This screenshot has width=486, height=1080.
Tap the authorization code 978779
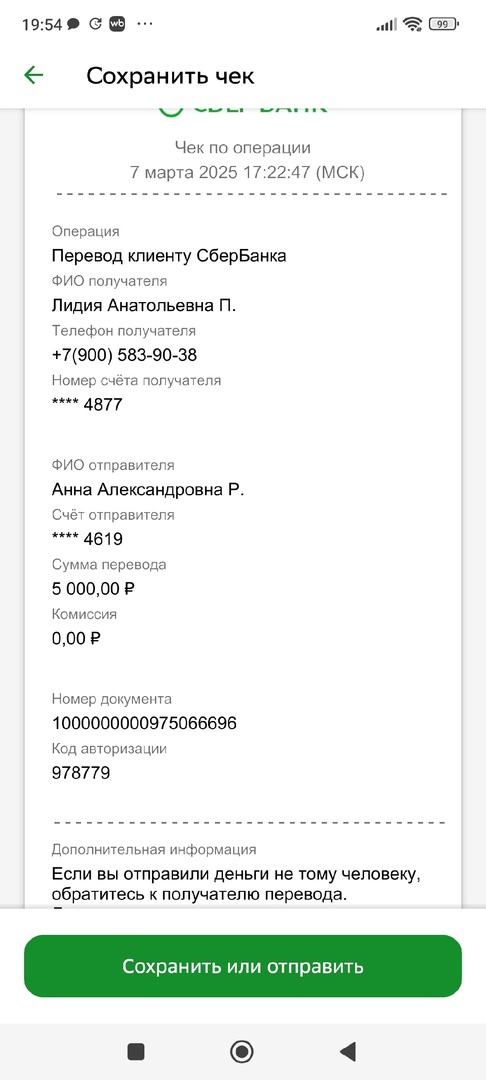(81, 773)
